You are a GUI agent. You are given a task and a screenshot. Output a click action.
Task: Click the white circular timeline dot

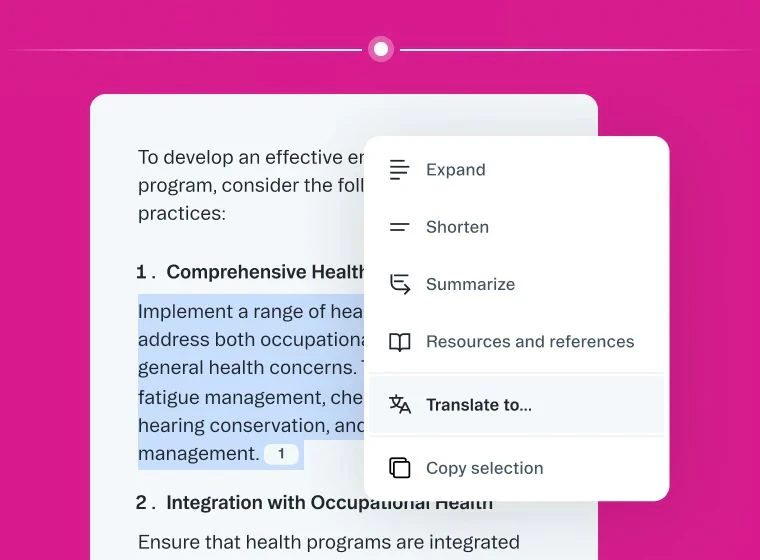381,49
